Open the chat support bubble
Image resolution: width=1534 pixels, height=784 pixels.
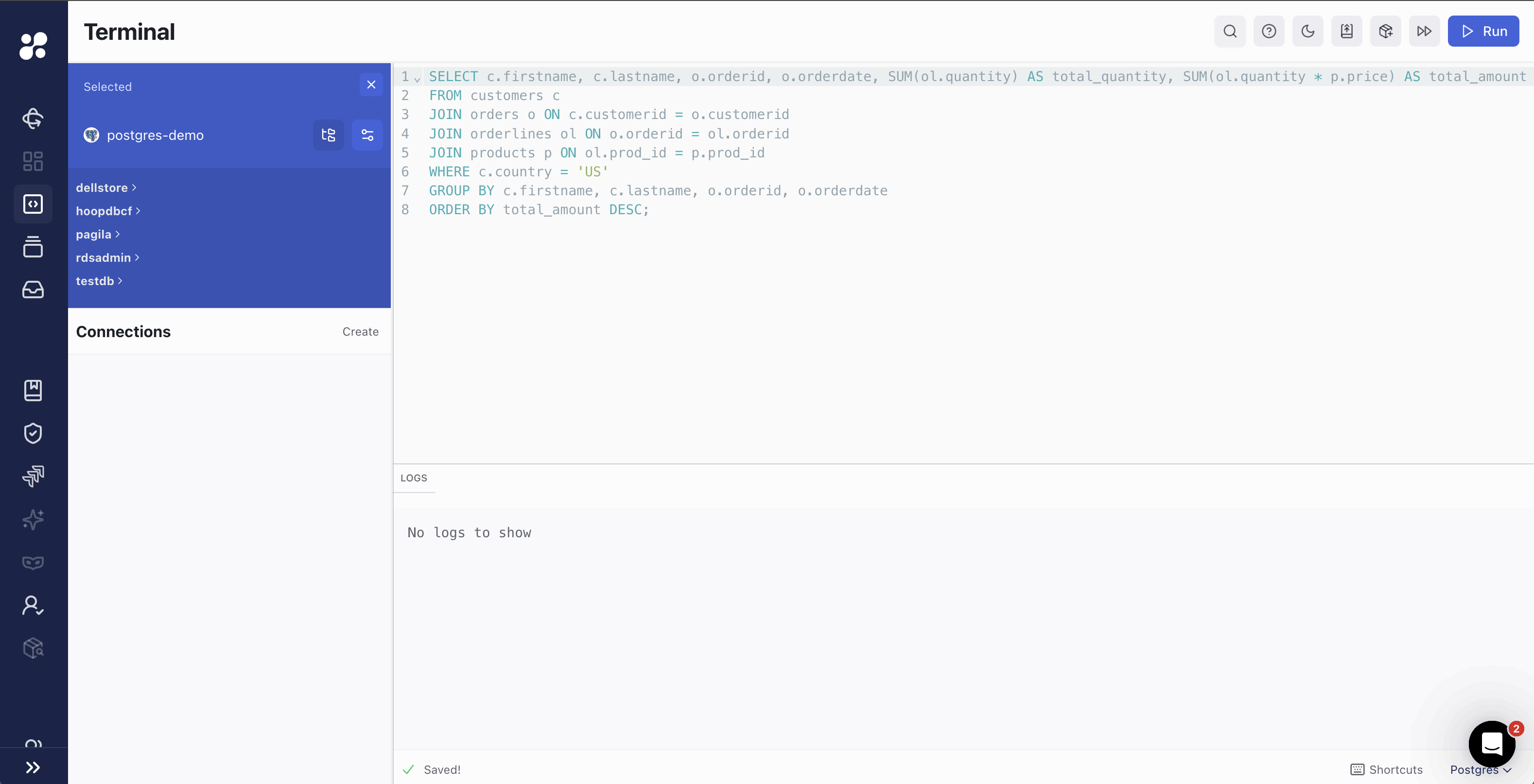(x=1491, y=744)
